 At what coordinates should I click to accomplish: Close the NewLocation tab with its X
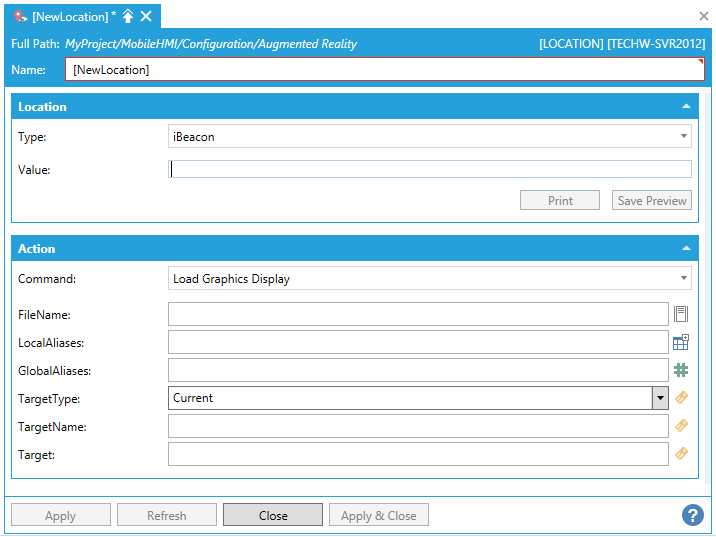pyautogui.click(x=146, y=16)
